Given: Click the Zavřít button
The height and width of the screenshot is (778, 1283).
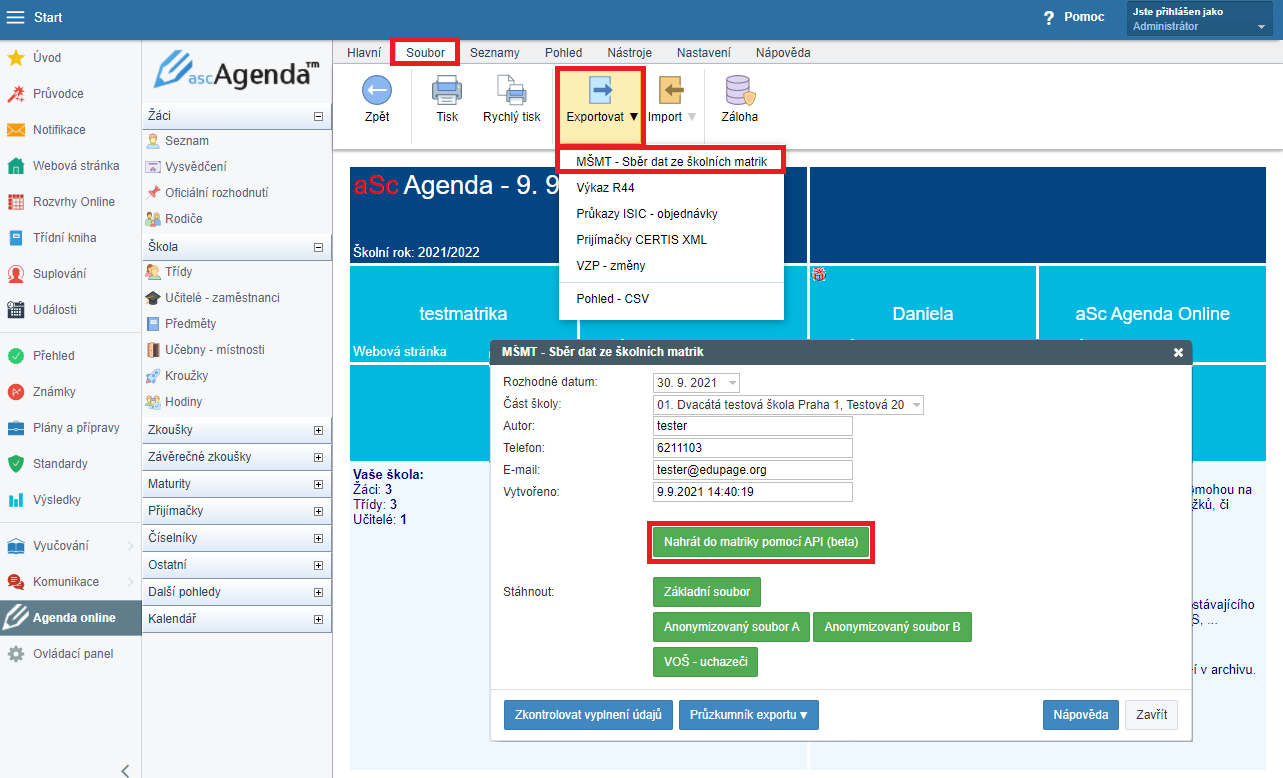Looking at the screenshot, I should [x=1151, y=715].
